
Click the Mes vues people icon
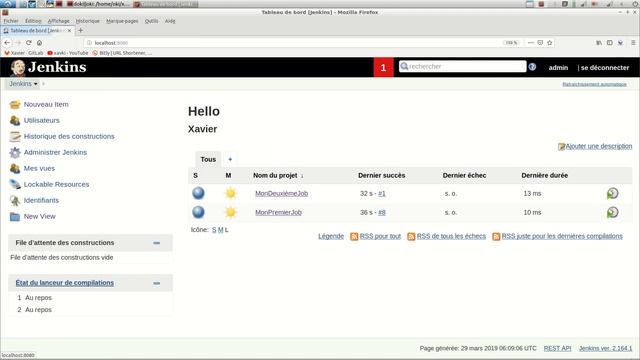15,168
